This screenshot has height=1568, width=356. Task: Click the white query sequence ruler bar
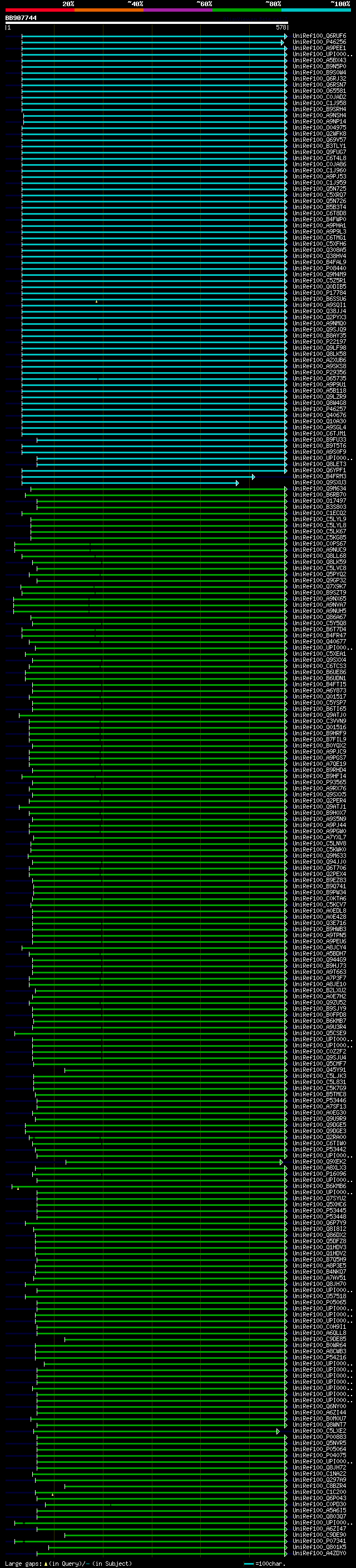point(147,23)
